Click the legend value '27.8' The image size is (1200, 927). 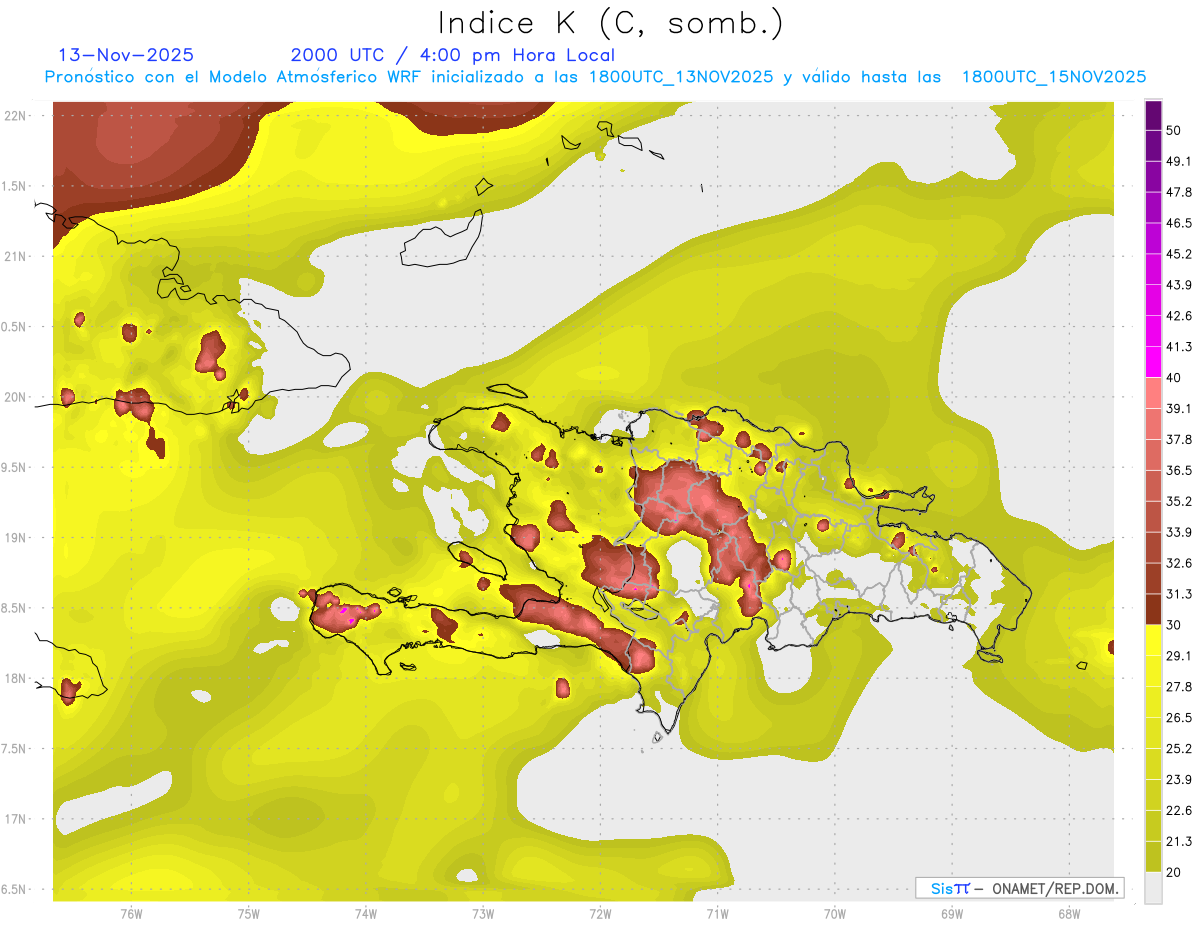[x=1179, y=687]
